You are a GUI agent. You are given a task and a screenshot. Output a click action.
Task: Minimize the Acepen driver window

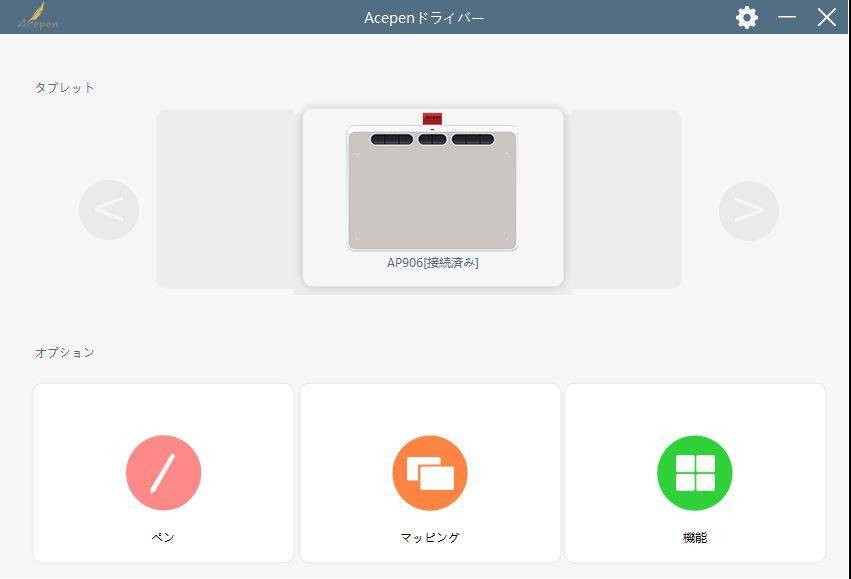787,17
